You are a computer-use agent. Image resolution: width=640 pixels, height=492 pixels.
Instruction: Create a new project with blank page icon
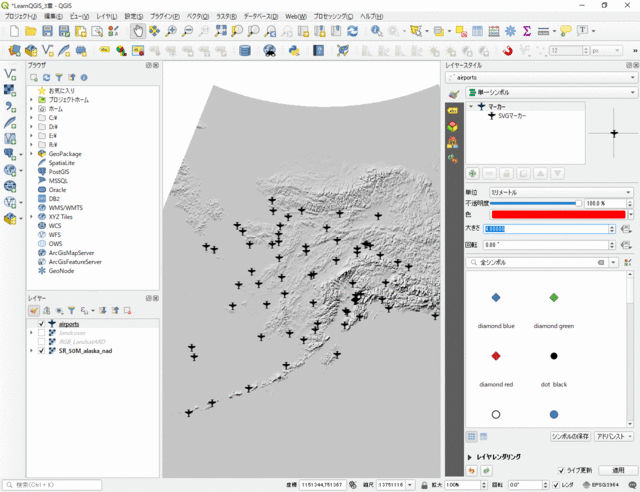click(x=14, y=31)
